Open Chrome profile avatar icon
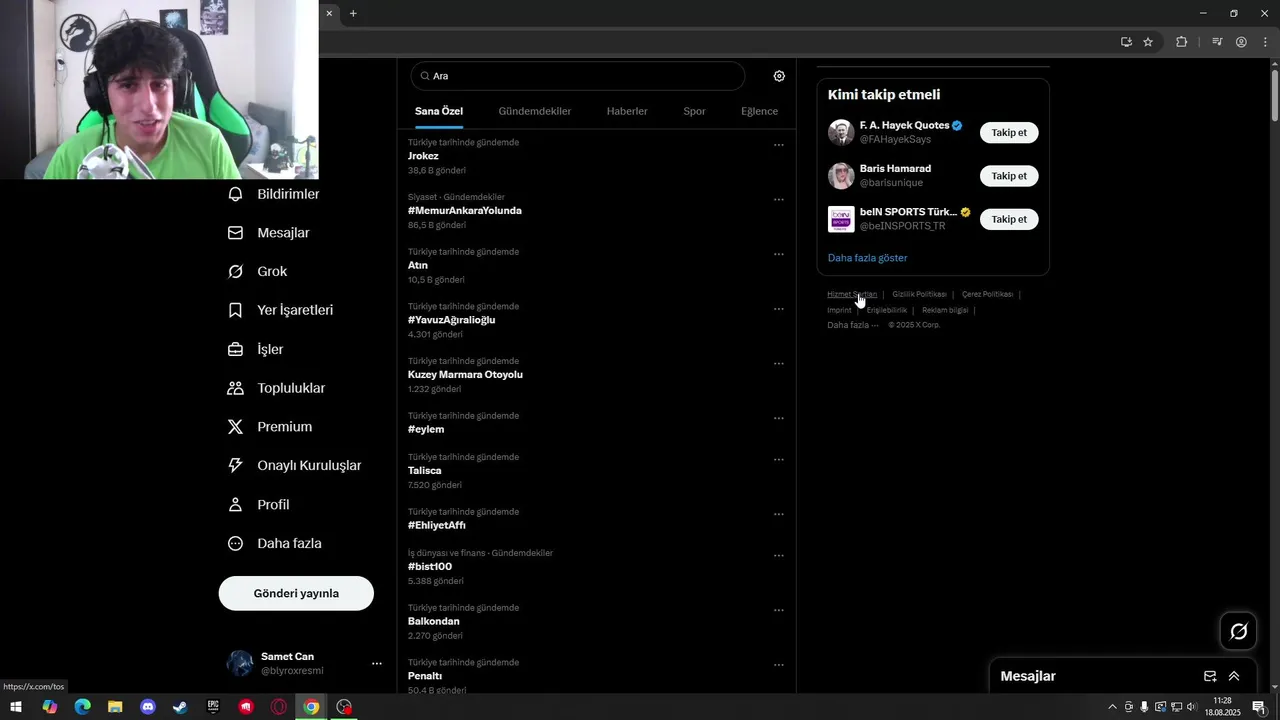 [1241, 42]
